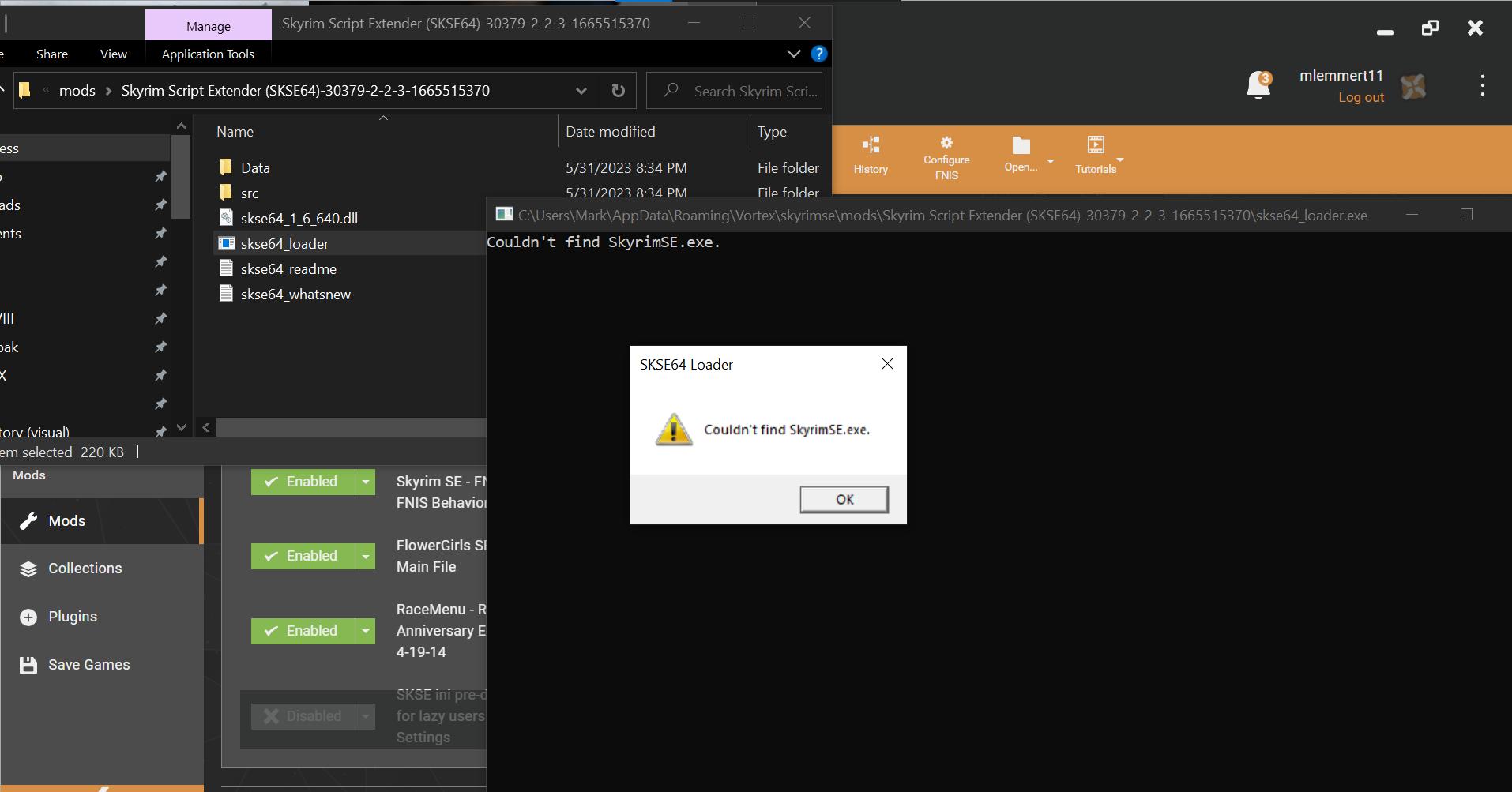Refresh the File Explorer folder view
Viewport: 1512px width, 792px height.
click(619, 91)
